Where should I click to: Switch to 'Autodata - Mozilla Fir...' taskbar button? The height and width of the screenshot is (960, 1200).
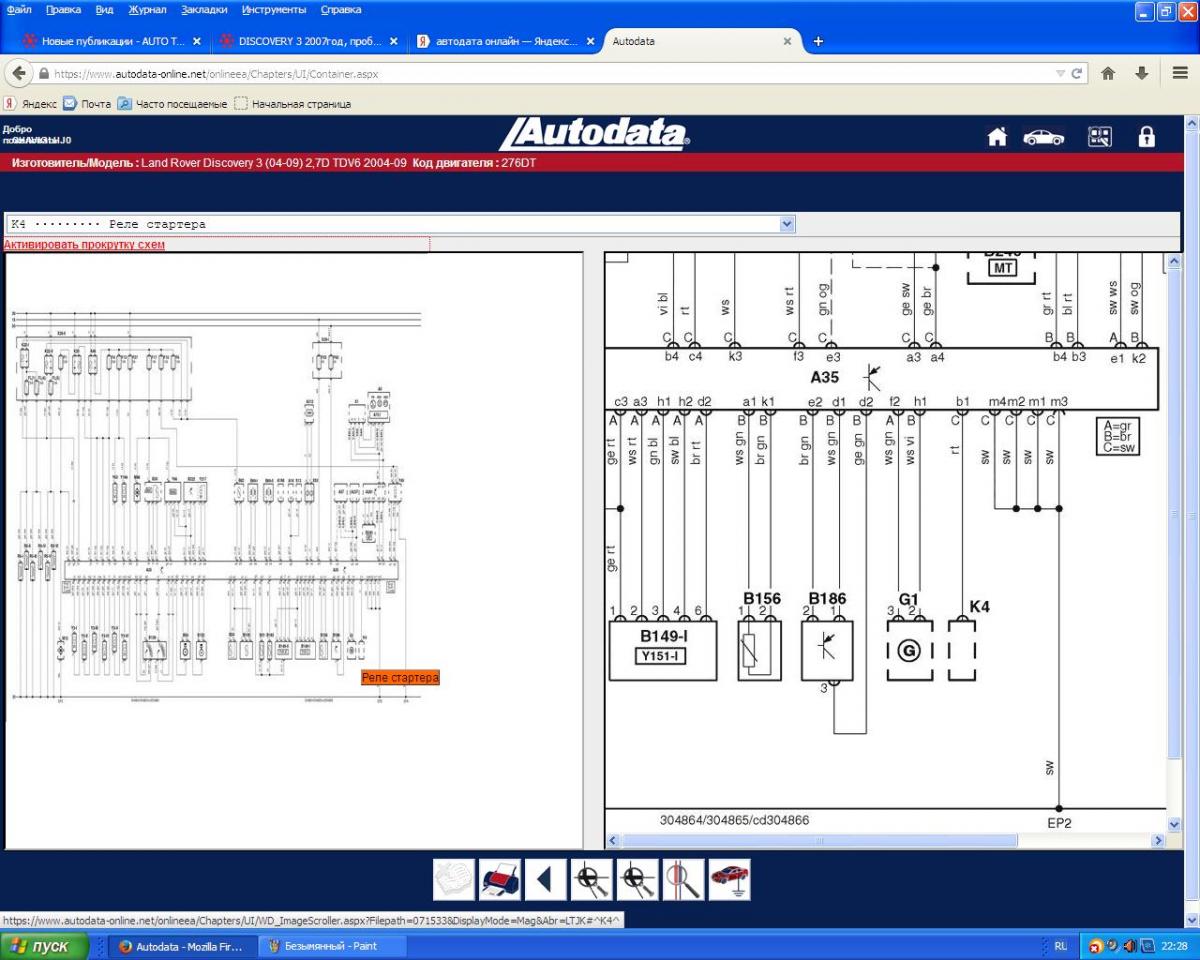pos(181,946)
